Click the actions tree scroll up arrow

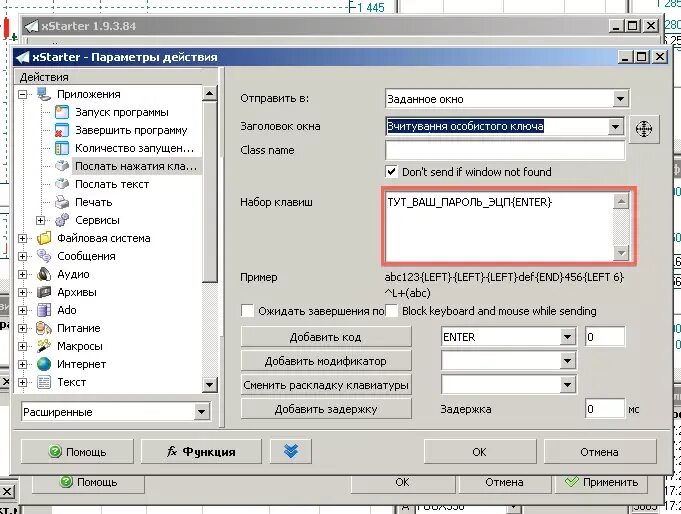click(209, 93)
